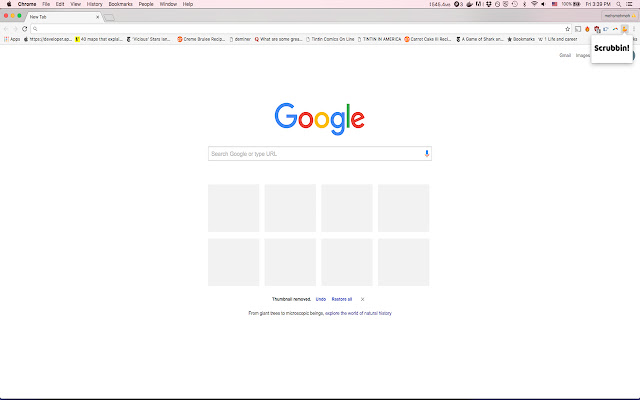The width and height of the screenshot is (640, 400).
Task: Click the Bluetooth menu bar icon
Action: pos(524,4)
